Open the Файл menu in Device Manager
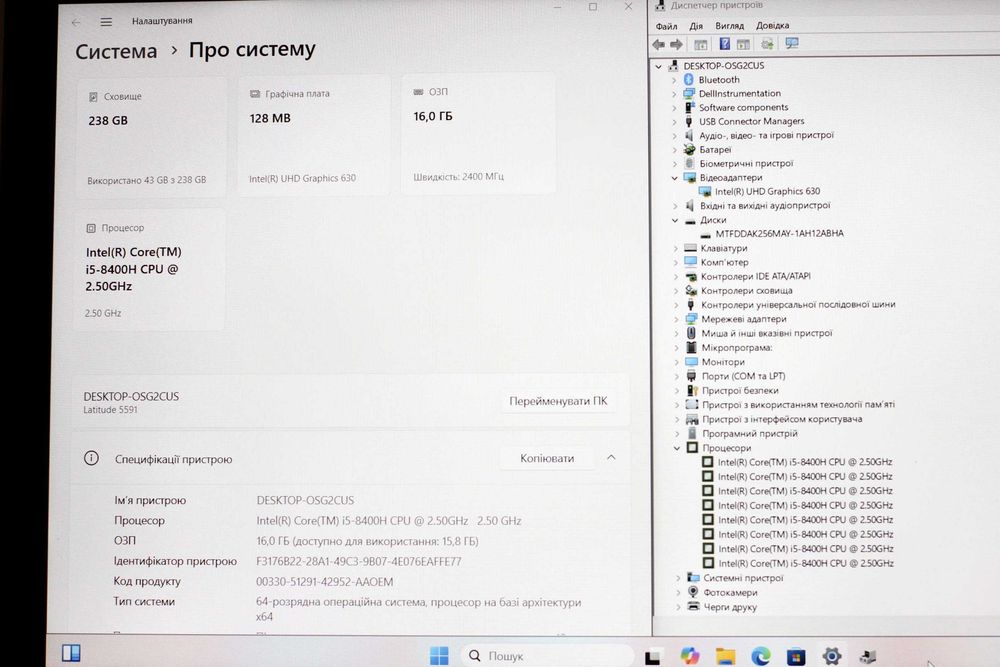 666,26
